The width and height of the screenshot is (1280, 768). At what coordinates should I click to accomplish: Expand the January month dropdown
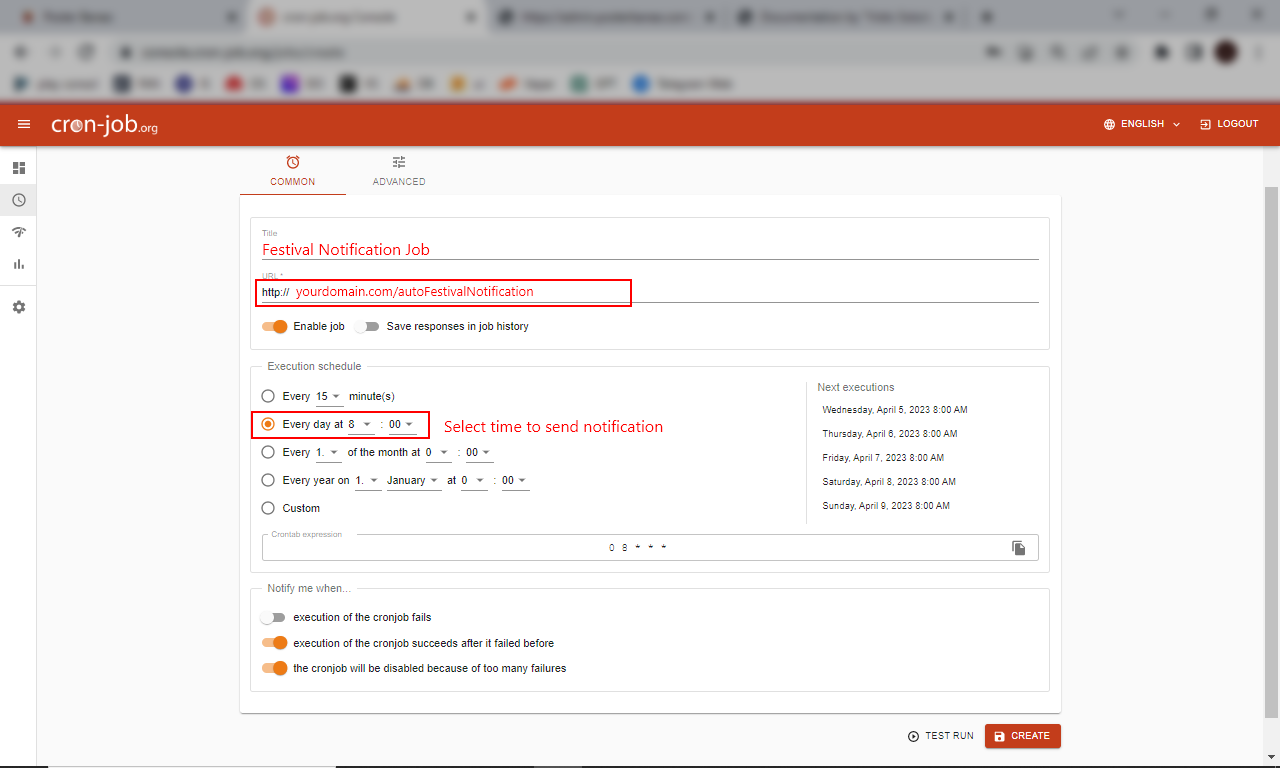[x=413, y=481]
